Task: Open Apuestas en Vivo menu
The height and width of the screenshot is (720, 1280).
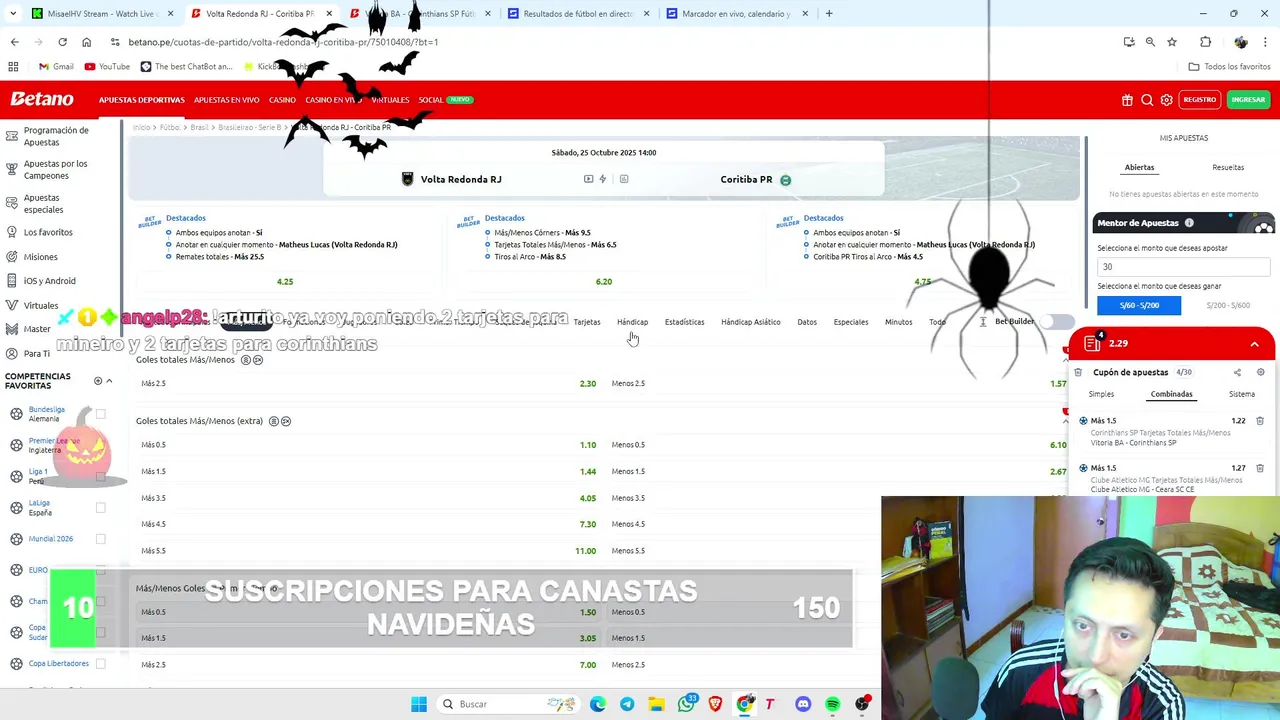Action: coord(226,100)
